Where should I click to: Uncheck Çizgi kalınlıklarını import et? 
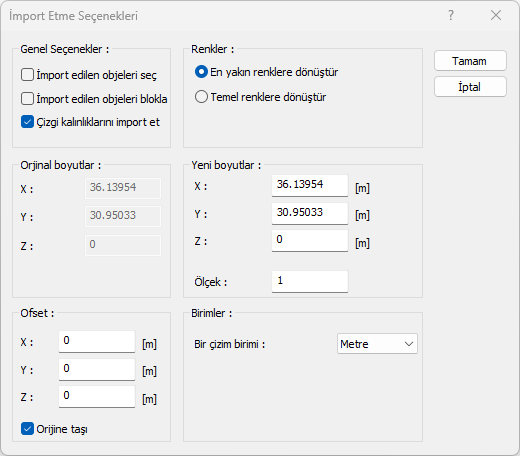(27, 122)
